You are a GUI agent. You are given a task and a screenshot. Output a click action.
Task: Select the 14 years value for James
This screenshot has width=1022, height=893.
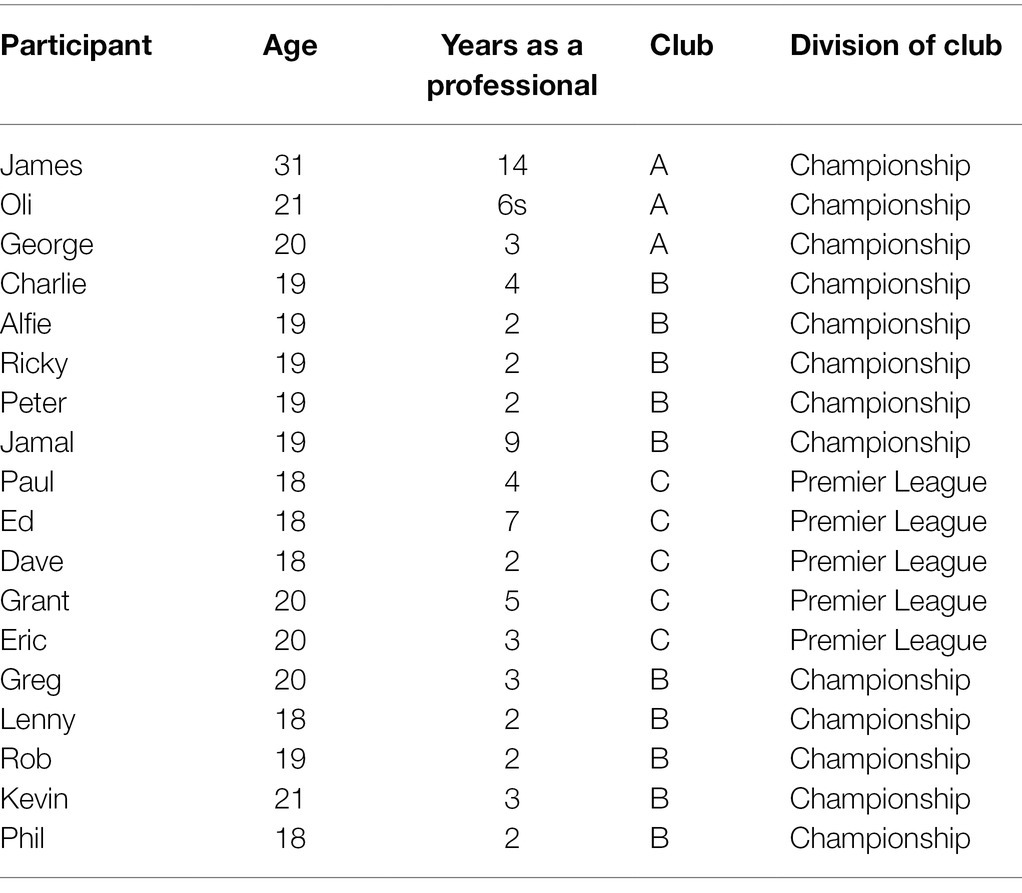tap(512, 165)
